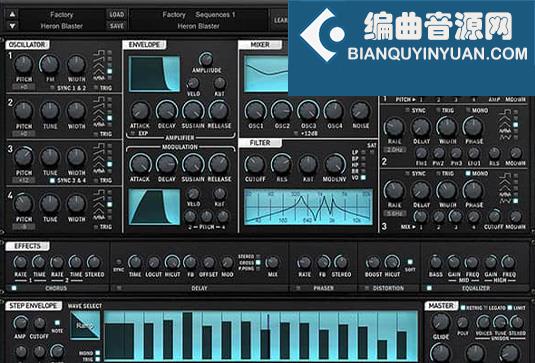Viewport: 535px width, 363px height.
Task: Select P.PONG delay mode
Action: click(x=258, y=269)
